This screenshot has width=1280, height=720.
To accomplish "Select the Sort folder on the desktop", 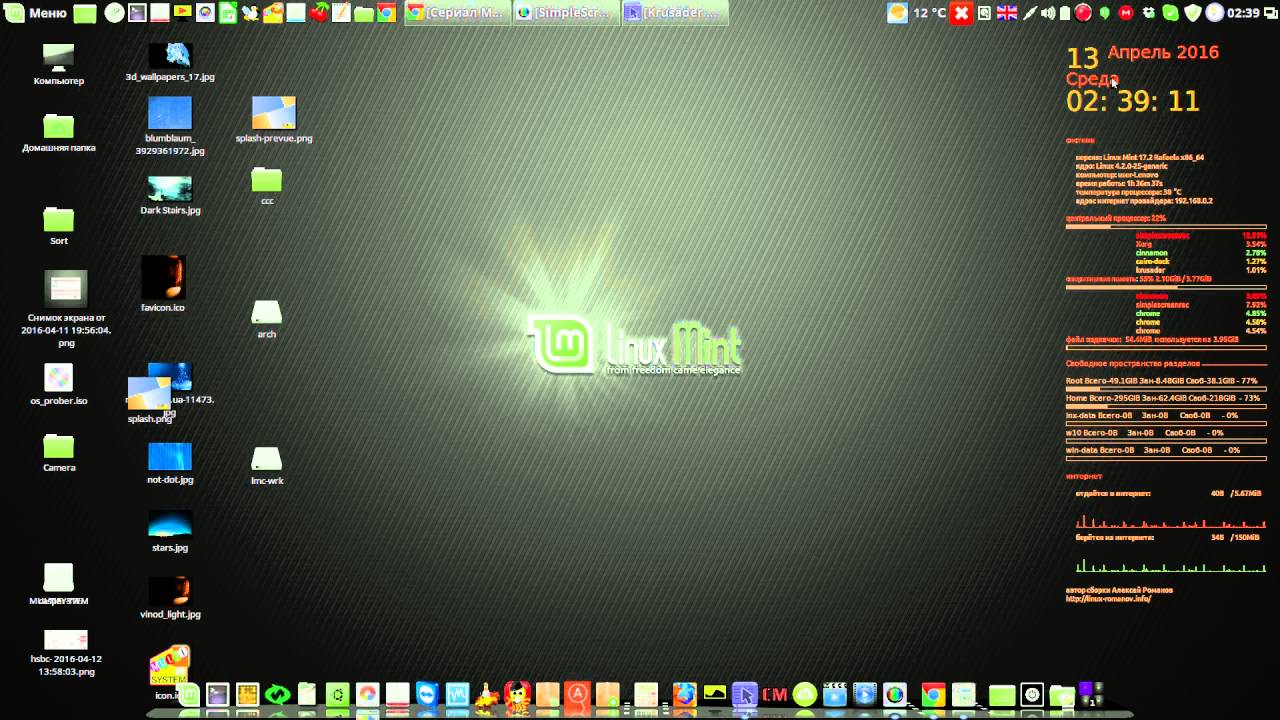I will pyautogui.click(x=59, y=226).
